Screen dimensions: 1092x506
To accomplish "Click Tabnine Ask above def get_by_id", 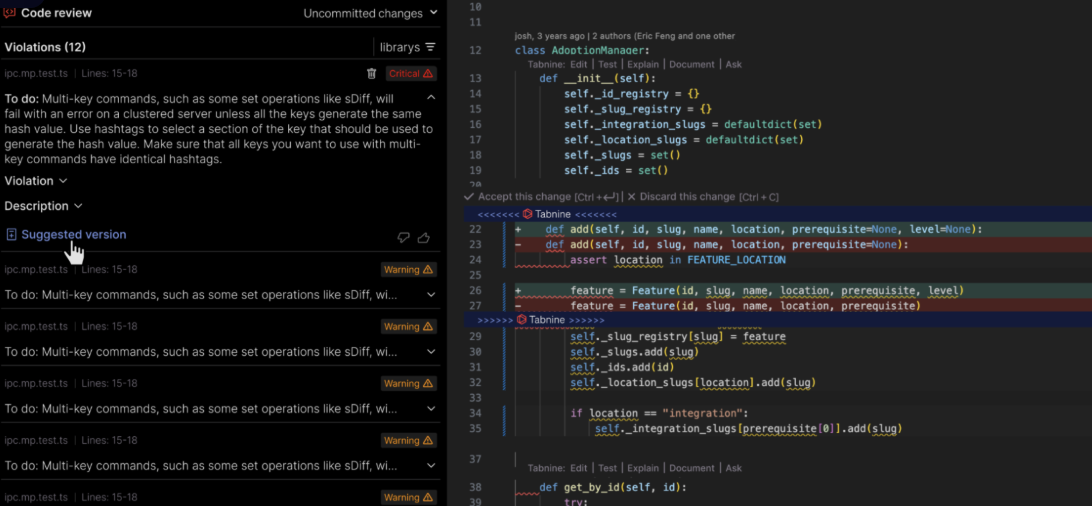I will (x=733, y=468).
